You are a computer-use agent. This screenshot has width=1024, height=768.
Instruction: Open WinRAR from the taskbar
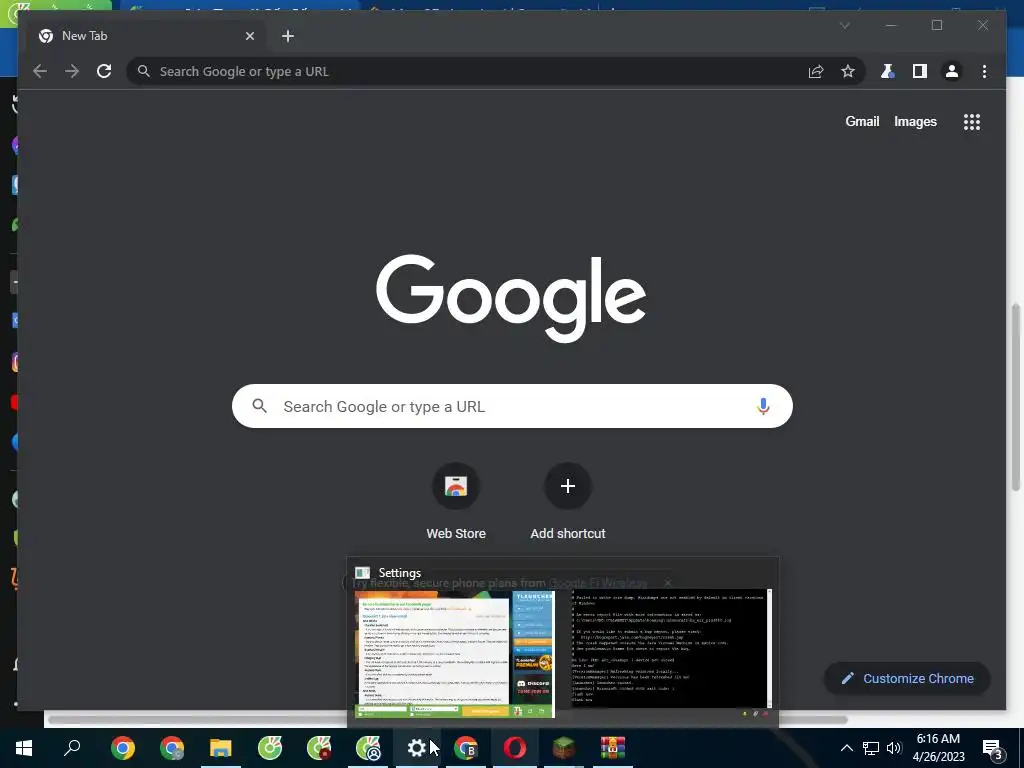[x=613, y=748]
